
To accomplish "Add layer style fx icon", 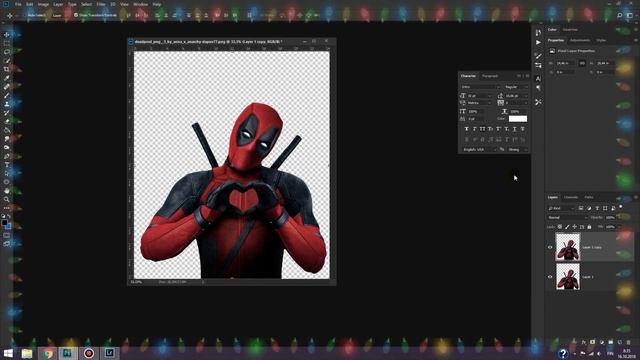I will [x=584, y=342].
